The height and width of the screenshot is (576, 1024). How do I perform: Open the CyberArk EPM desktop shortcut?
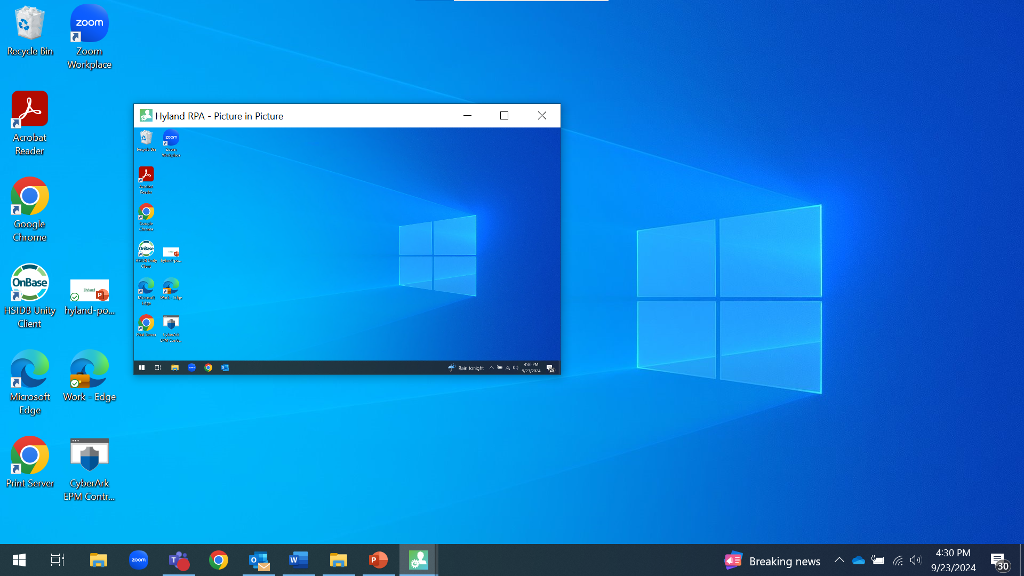point(89,456)
